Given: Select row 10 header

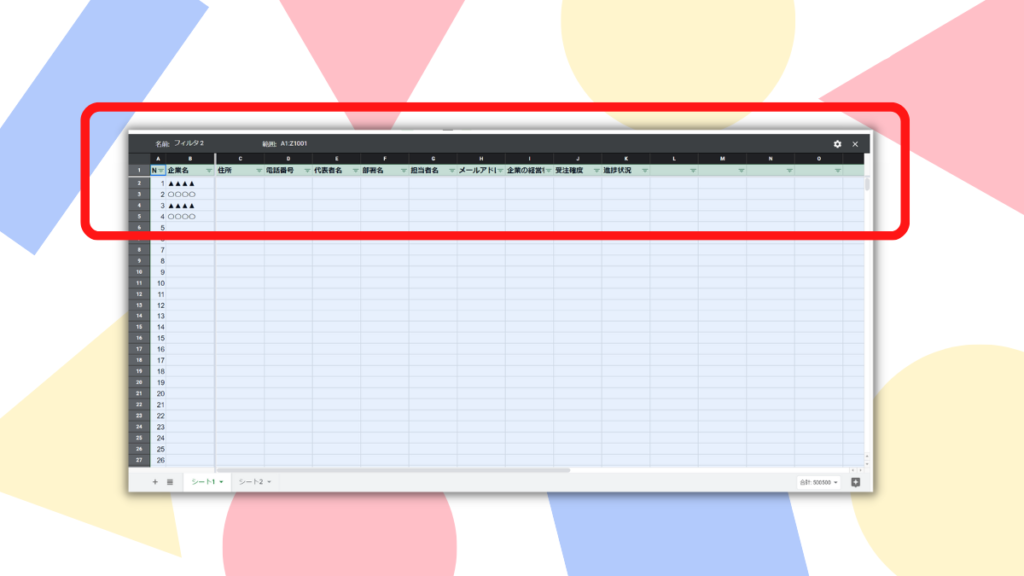Looking at the screenshot, I should [139, 272].
